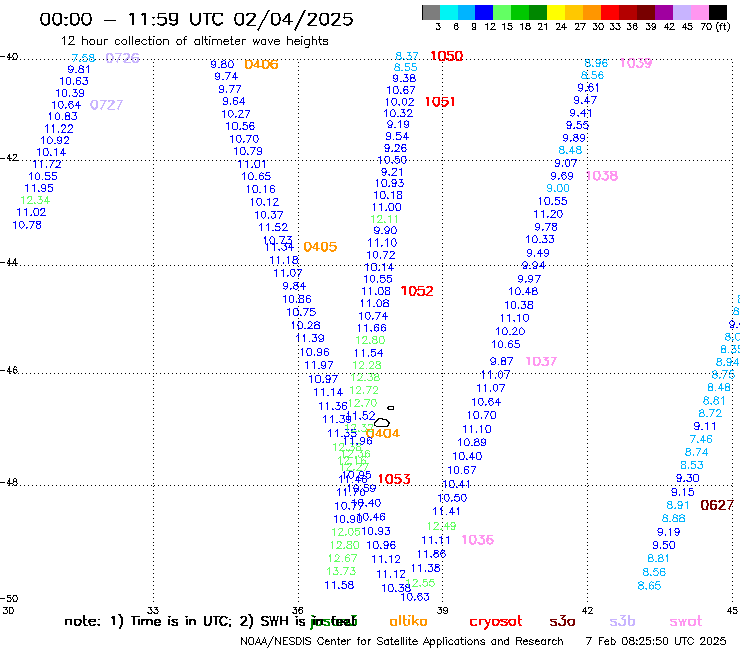Select the 'altika' satellite legend label
The image size is (740, 650).
tap(408, 621)
